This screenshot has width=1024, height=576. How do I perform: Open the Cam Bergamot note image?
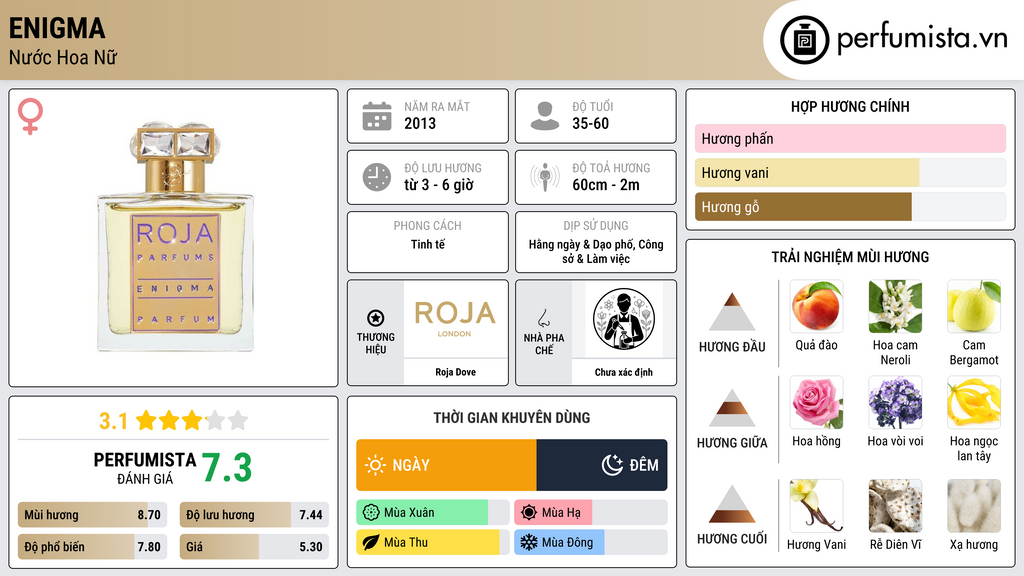pos(974,307)
